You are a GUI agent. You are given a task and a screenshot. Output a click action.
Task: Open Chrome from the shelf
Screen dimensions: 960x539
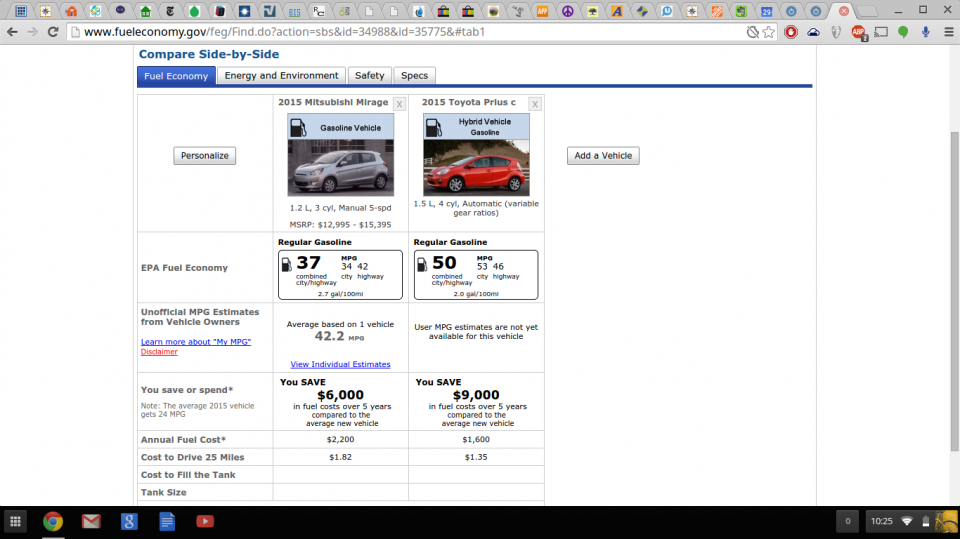(x=53, y=521)
